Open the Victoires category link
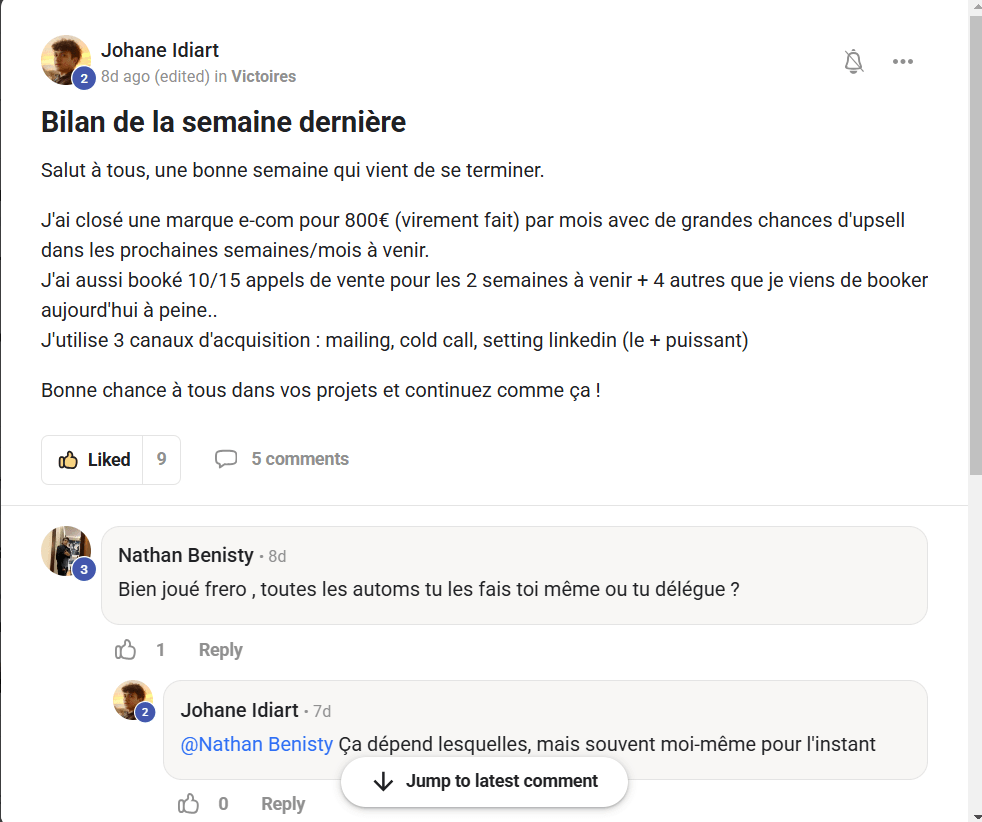This screenshot has width=982, height=822. (264, 76)
